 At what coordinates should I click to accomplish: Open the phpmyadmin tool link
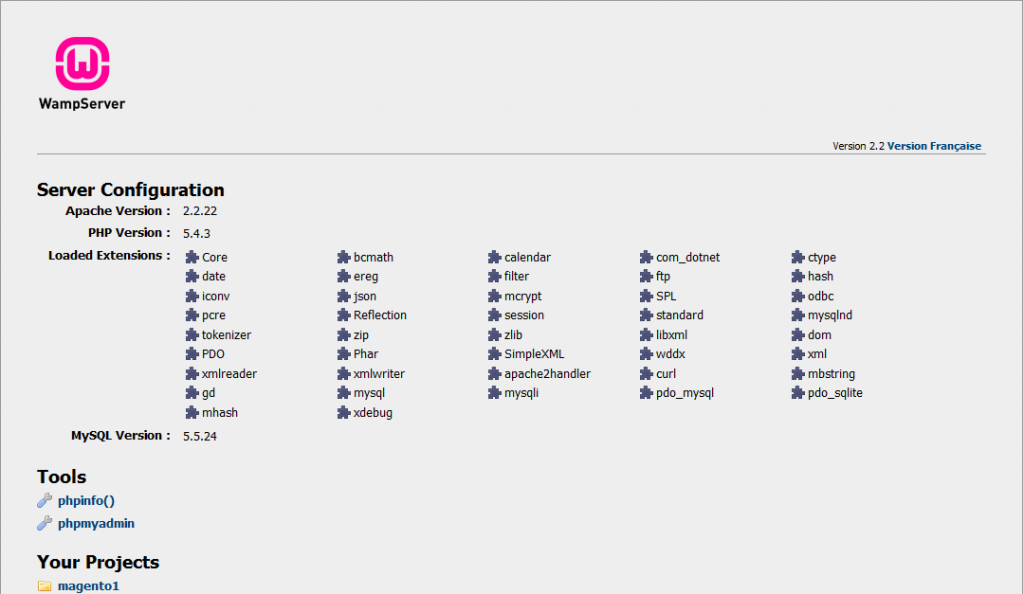click(96, 524)
